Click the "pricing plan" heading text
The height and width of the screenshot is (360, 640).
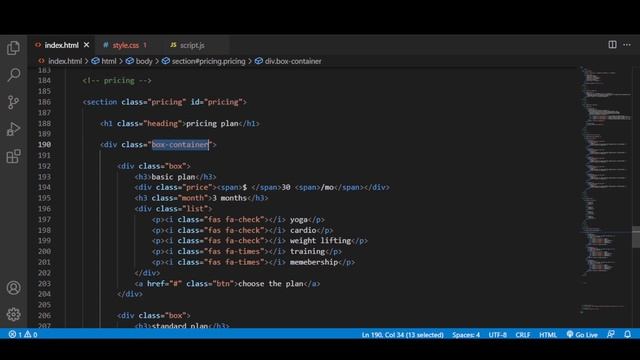click(x=212, y=123)
